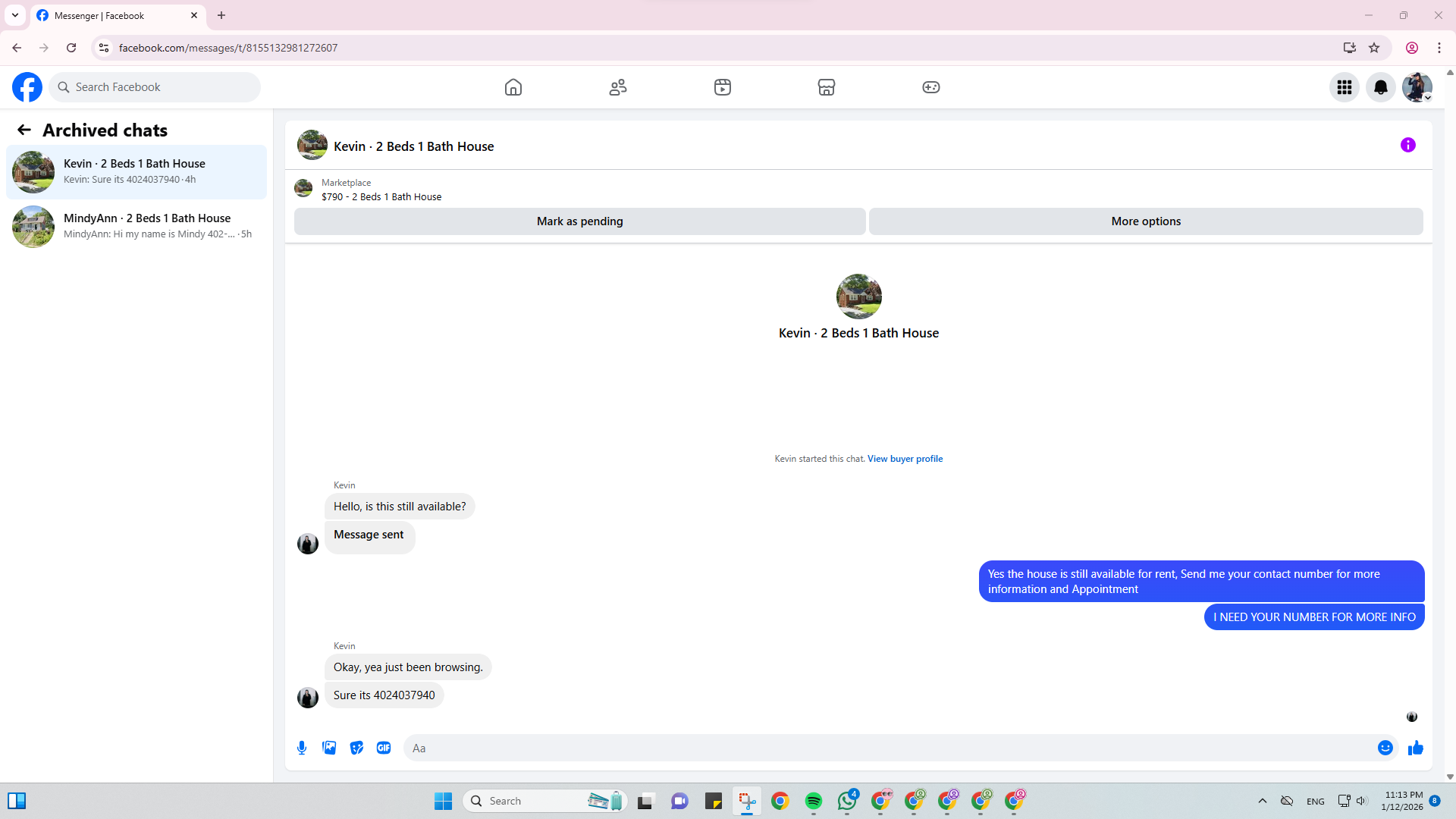Open the browser tab search dropdown
This screenshot has height=819, width=1456.
15,15
